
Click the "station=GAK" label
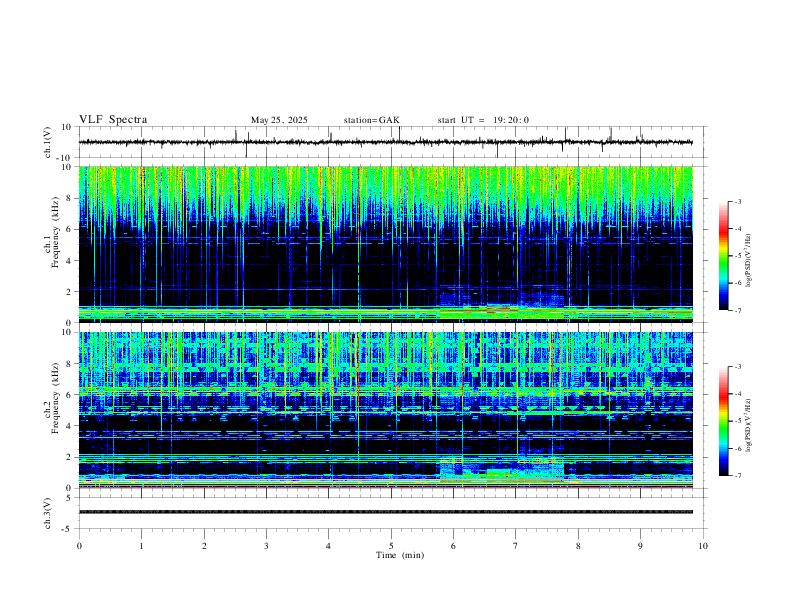pyautogui.click(x=371, y=120)
